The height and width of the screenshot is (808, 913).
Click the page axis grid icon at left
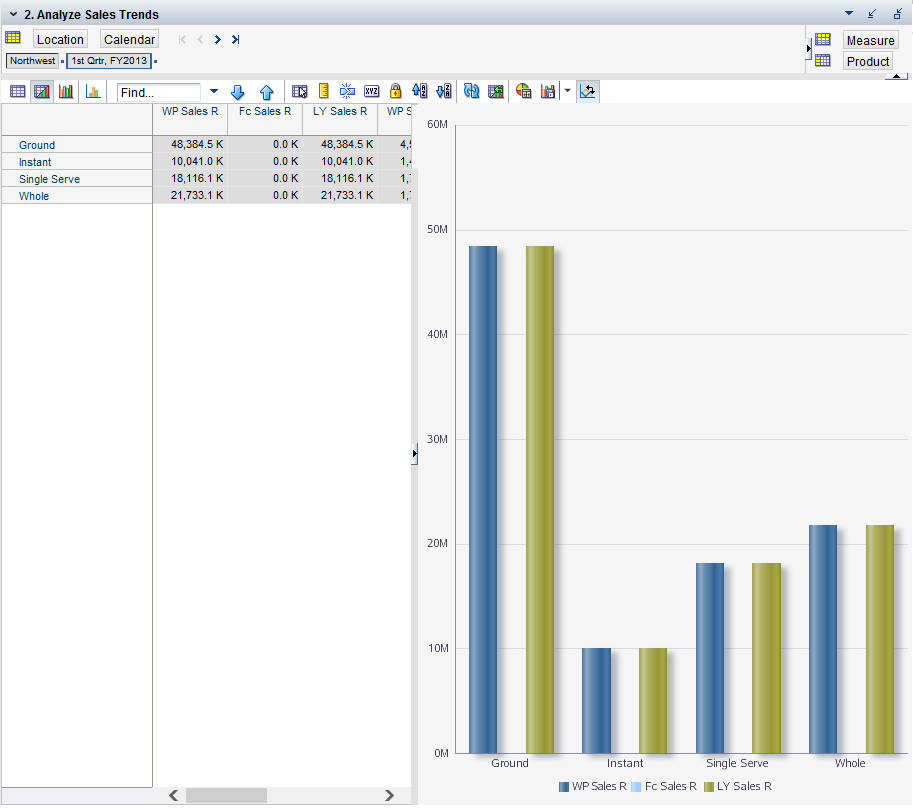click(13, 38)
